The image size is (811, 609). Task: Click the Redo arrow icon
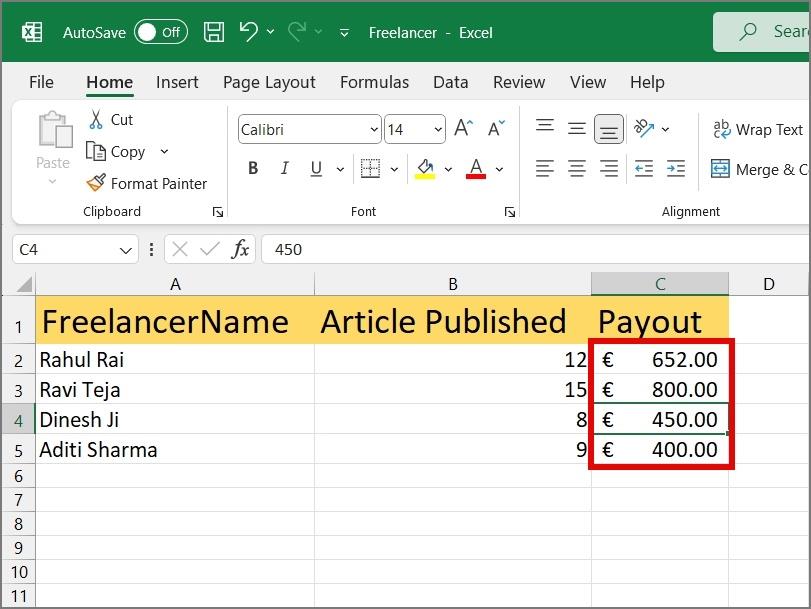297,32
